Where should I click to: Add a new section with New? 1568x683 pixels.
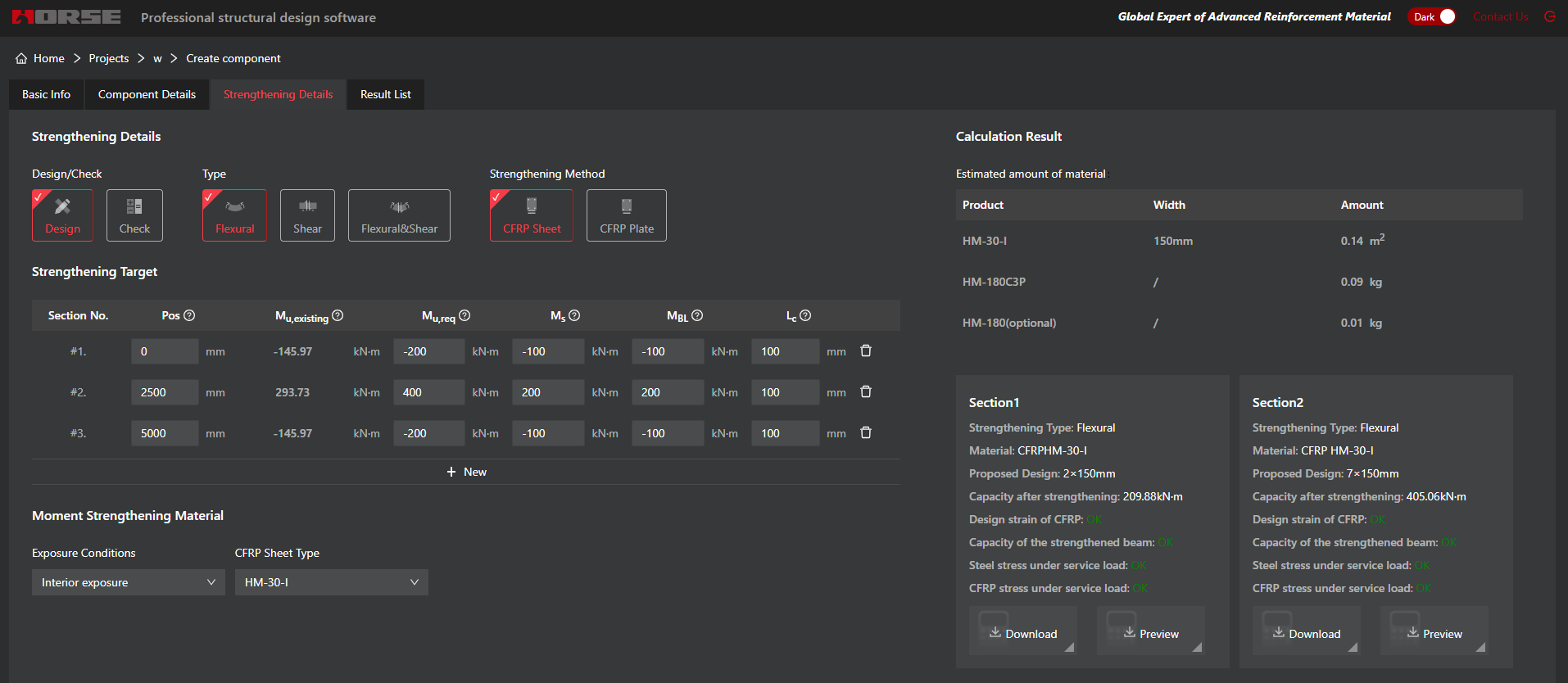(466, 472)
